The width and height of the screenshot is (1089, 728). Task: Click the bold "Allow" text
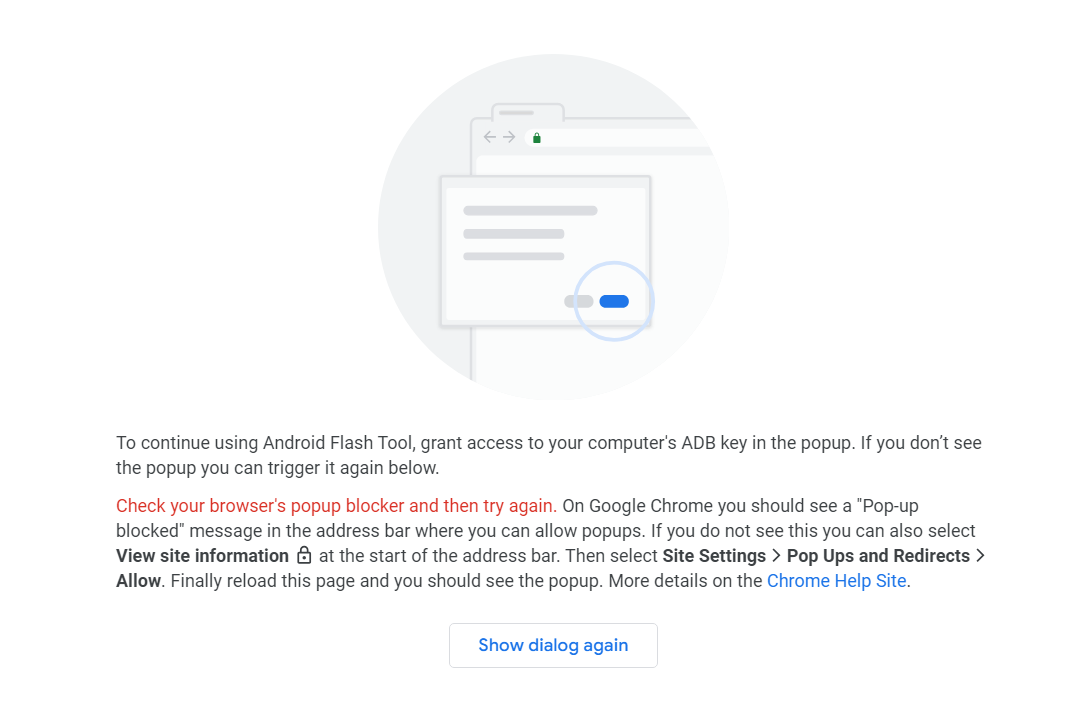(x=138, y=581)
